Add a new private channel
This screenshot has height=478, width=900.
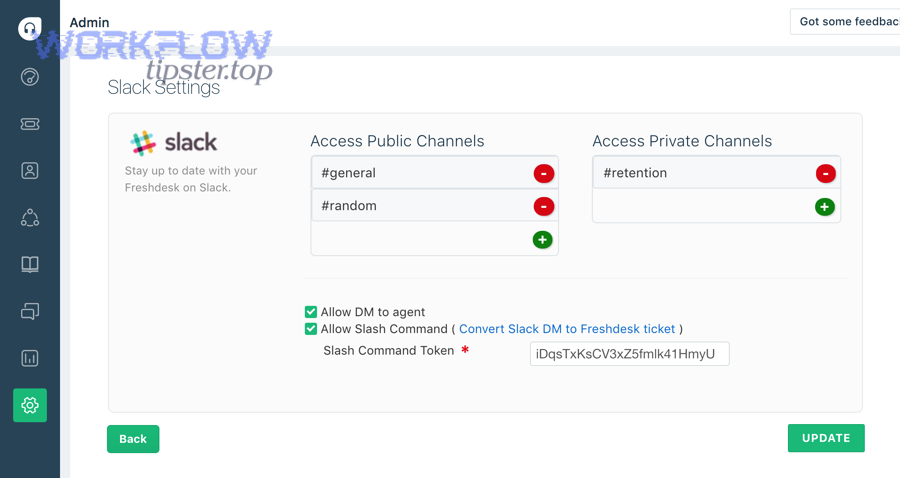[825, 207]
